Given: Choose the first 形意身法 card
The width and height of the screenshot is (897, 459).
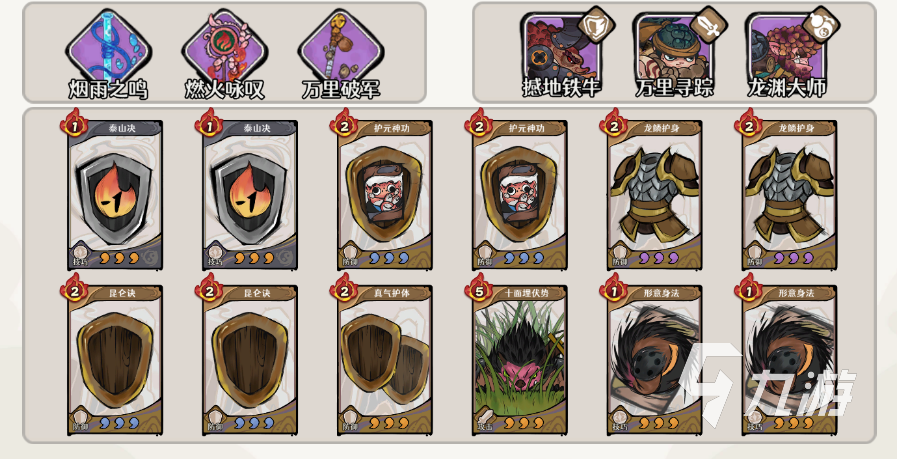Looking at the screenshot, I should pos(655,359).
